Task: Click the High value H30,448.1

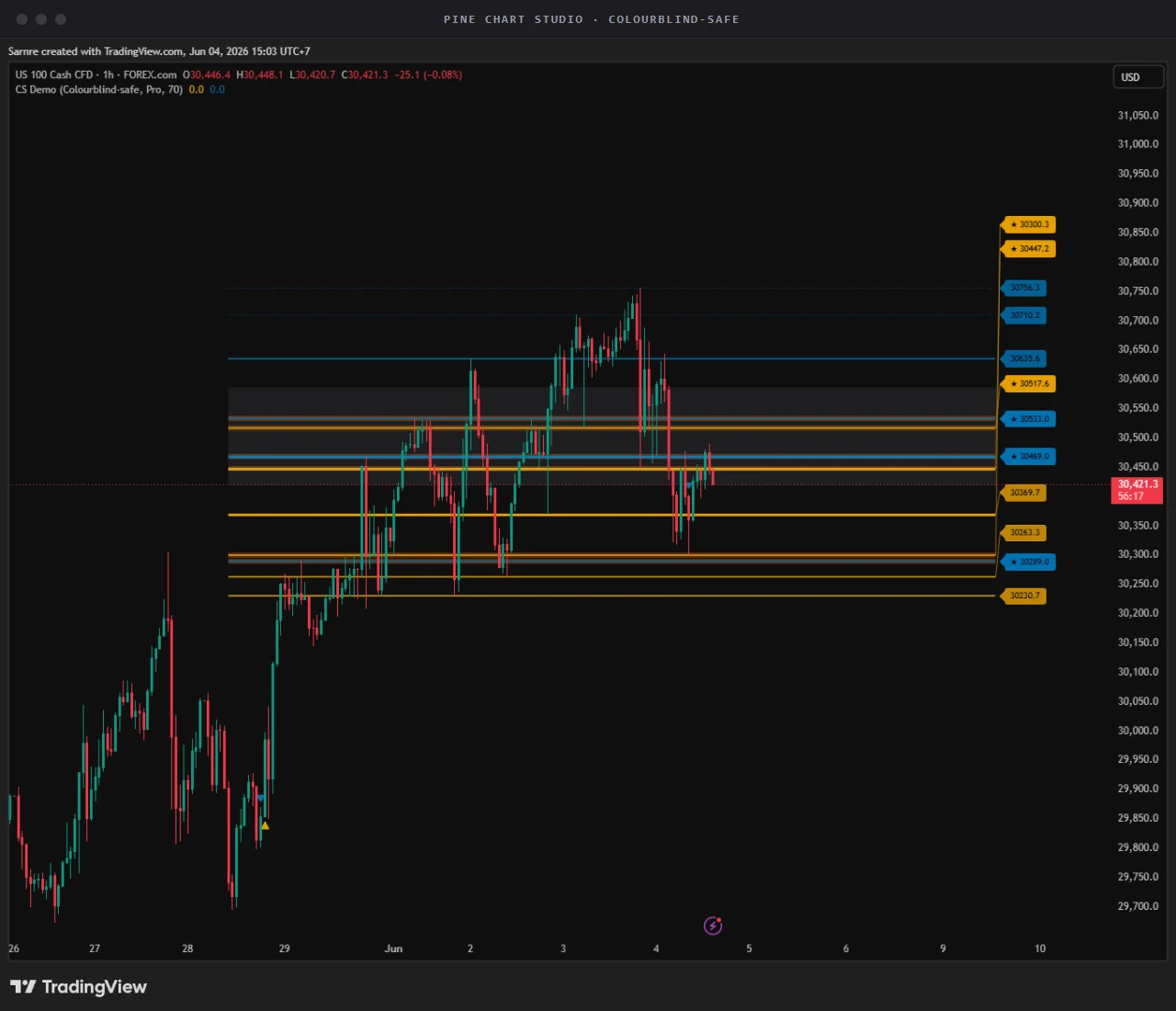Action: click(260, 75)
